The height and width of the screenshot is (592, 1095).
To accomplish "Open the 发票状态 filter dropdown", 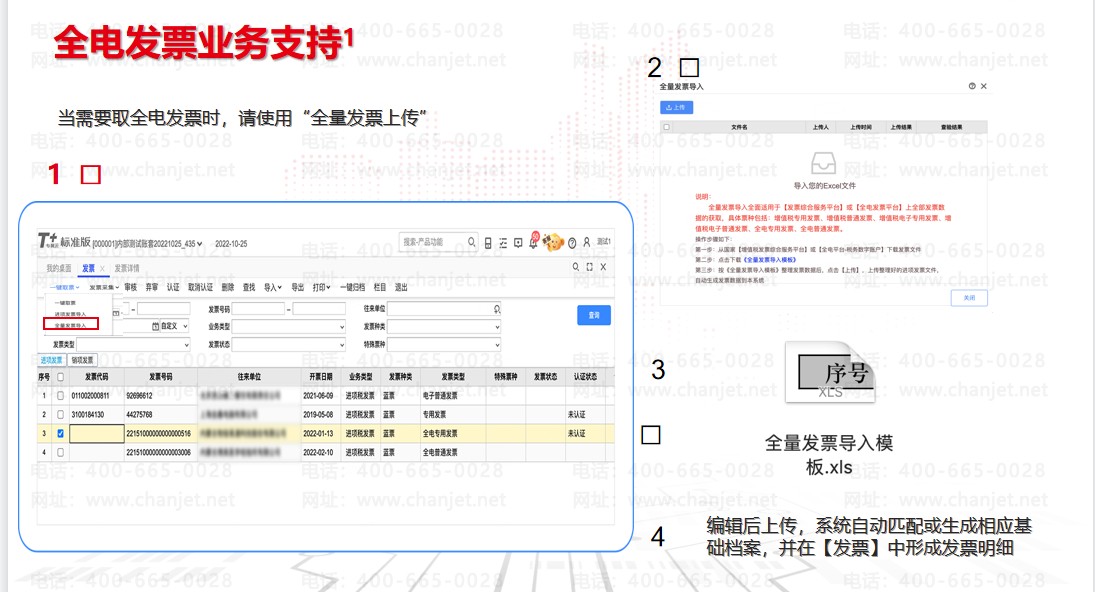I will pos(288,344).
